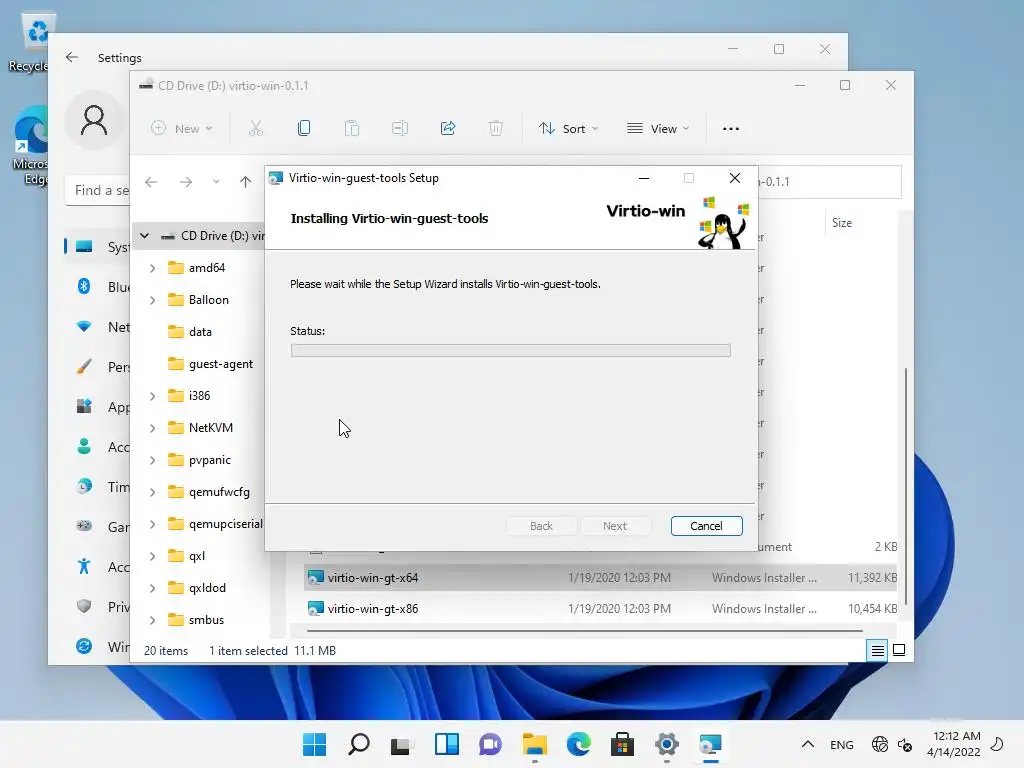Switch to large icons view in Explorer status bar

899,650
